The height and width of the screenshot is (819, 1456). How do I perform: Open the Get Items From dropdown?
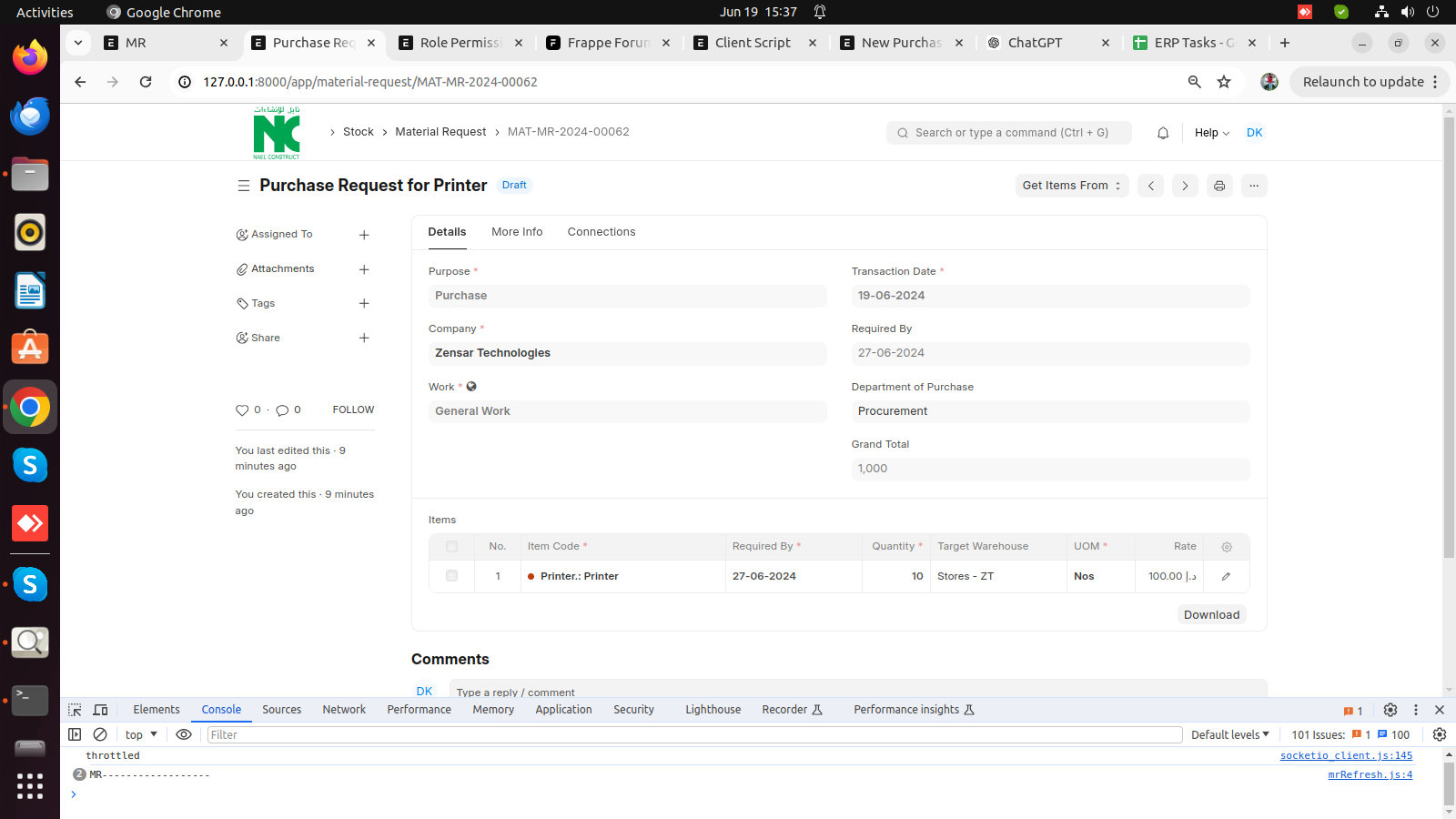1072,186
